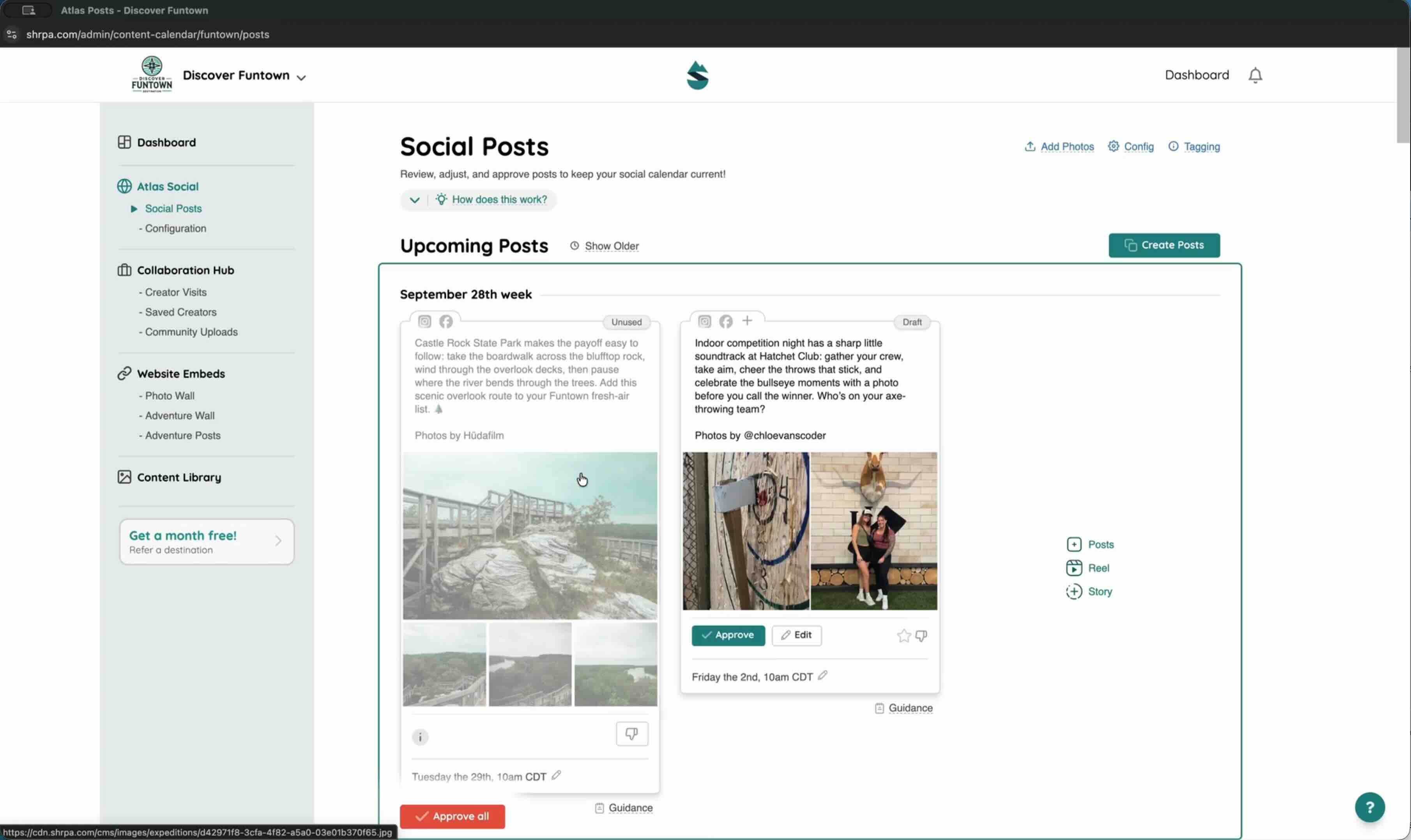Open Content Library in the sidebar
This screenshot has width=1411, height=840.
coord(169,477)
